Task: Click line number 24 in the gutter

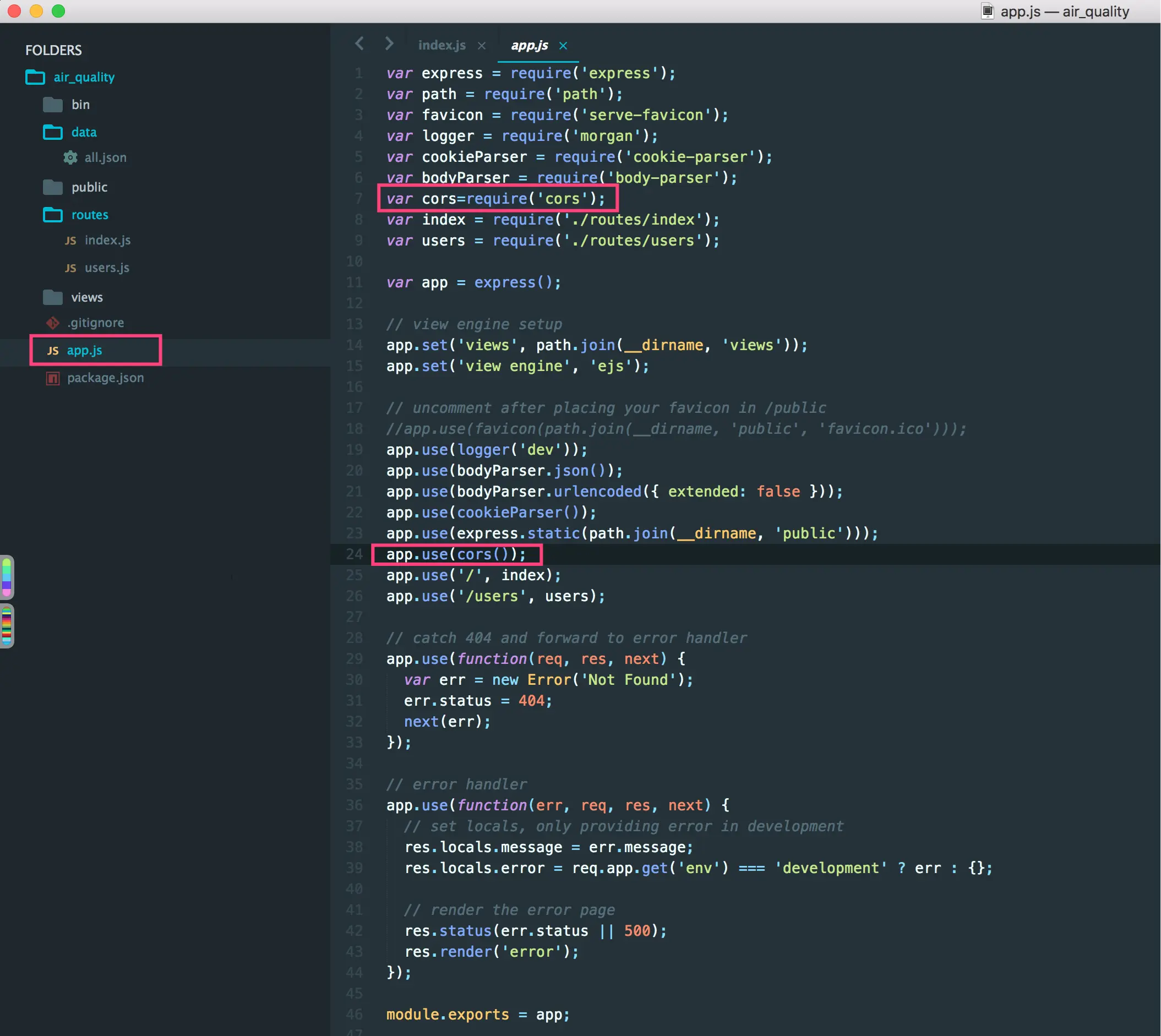Action: 354,554
